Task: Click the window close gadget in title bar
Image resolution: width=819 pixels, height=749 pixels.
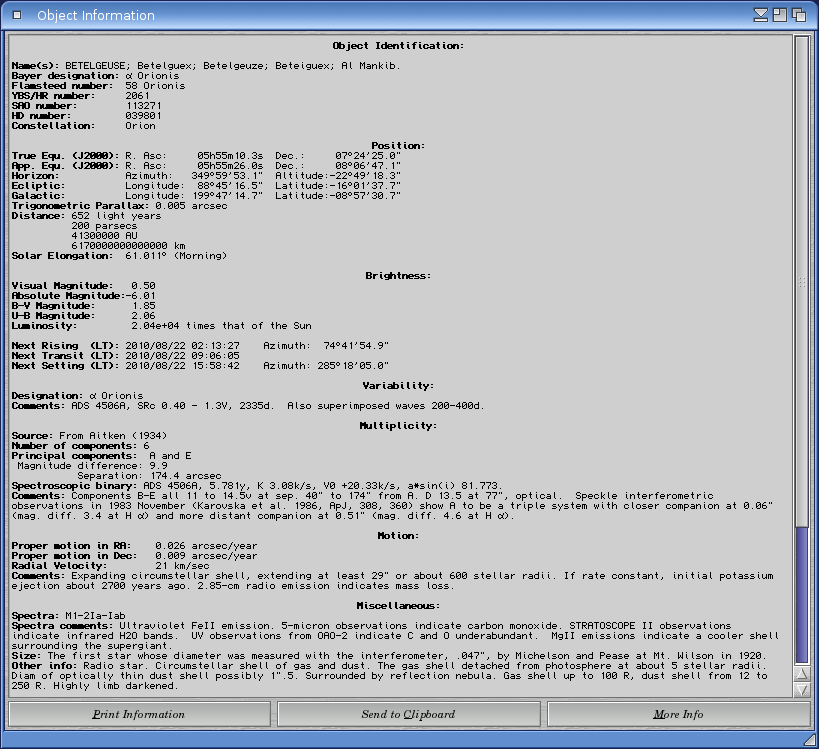Action: (x=16, y=15)
